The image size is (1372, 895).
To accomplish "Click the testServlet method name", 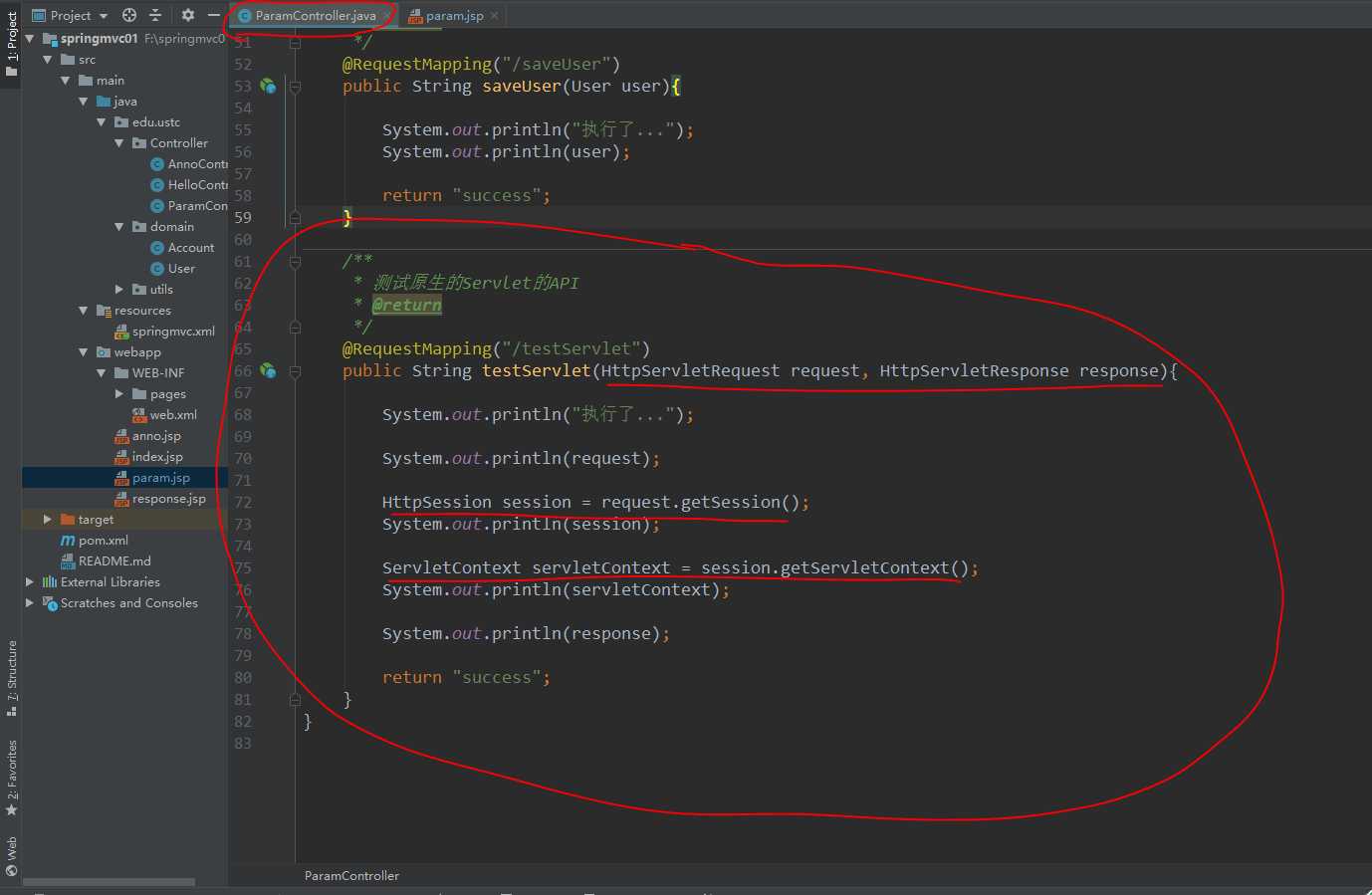I will coord(537,370).
